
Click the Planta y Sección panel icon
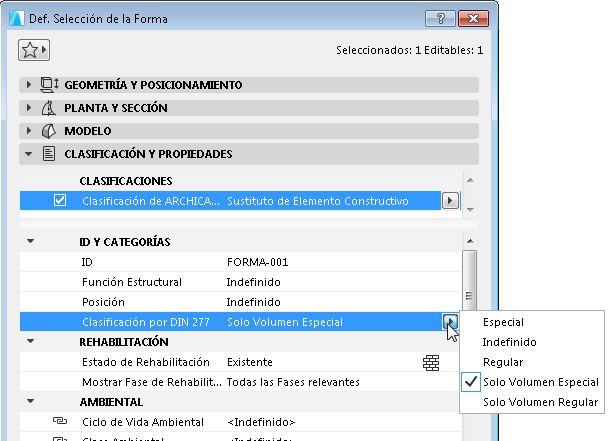[49, 108]
